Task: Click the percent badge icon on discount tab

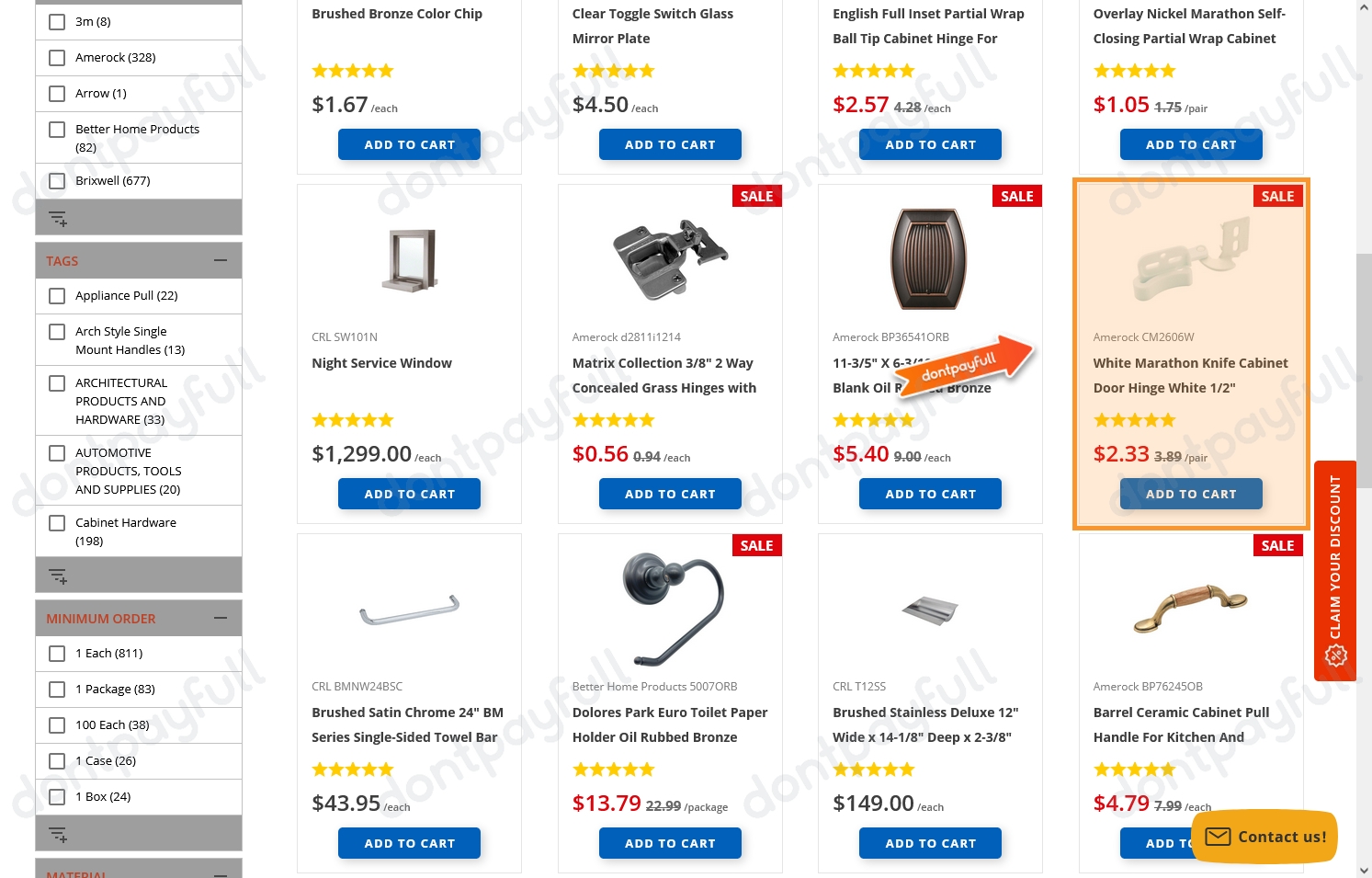Action: tap(1335, 656)
